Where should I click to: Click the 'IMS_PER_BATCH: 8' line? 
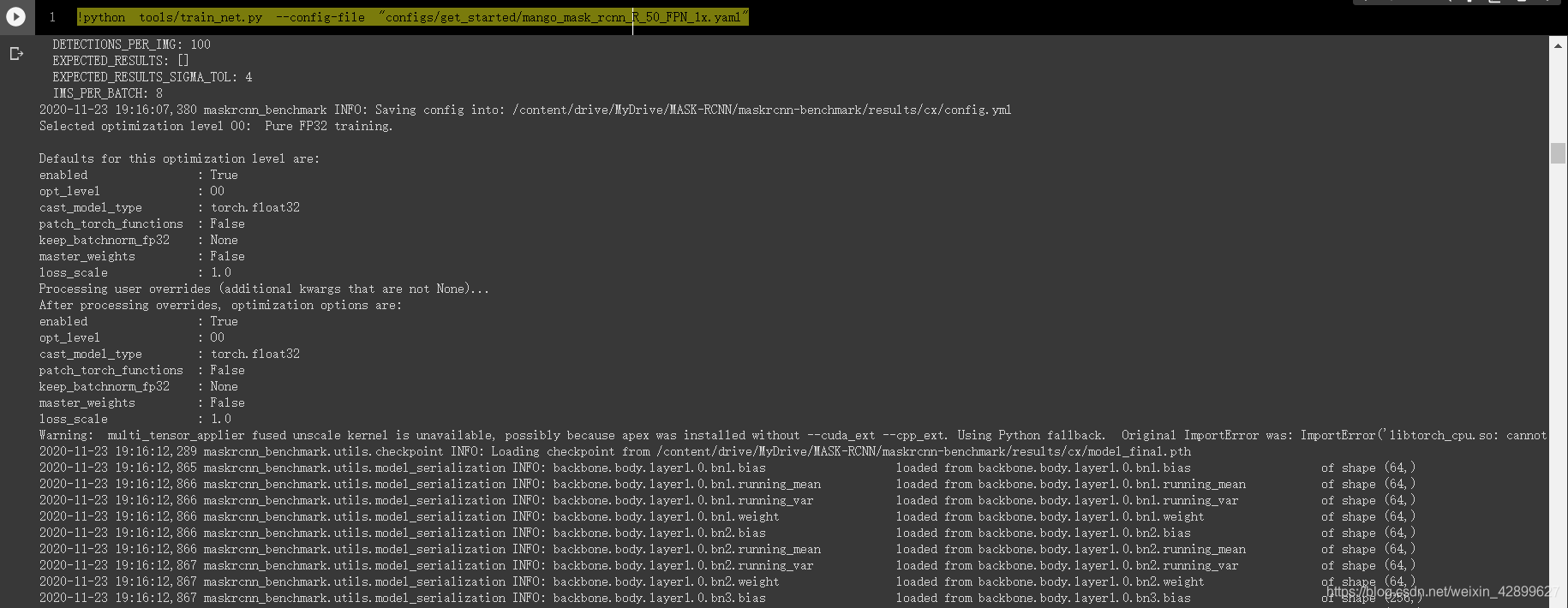[107, 93]
